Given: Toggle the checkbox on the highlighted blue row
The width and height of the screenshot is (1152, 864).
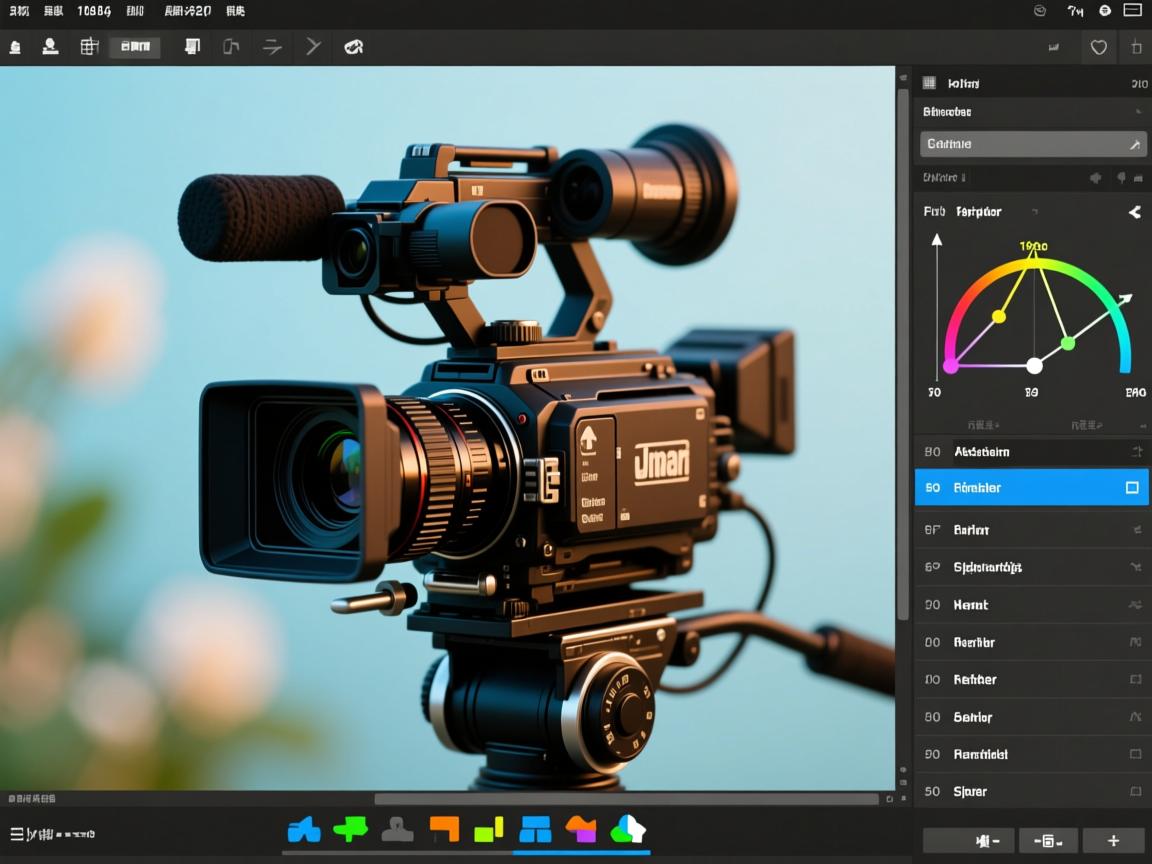Looking at the screenshot, I should point(1132,488).
